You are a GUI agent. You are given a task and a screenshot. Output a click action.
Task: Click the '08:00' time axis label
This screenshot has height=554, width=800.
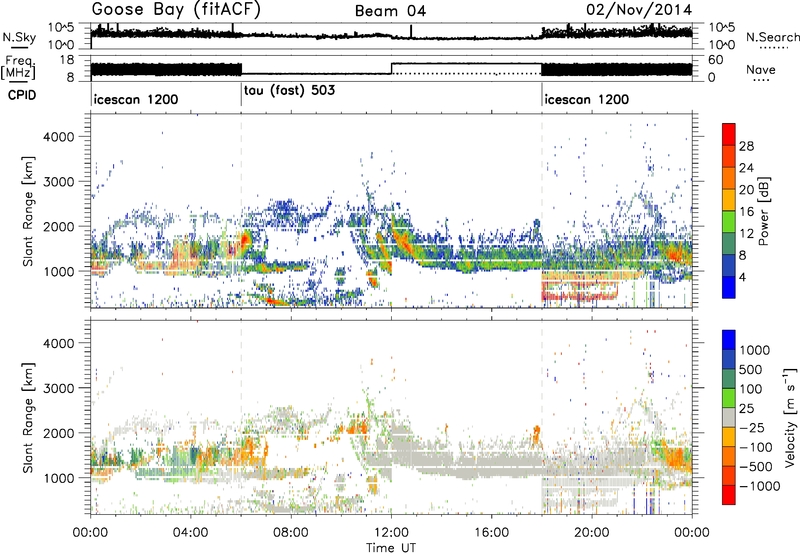291,533
